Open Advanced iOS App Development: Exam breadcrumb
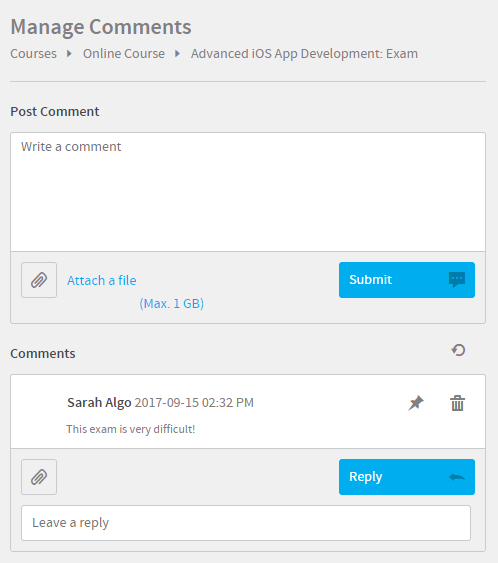Screen dimensions: 498x563 coord(304,54)
